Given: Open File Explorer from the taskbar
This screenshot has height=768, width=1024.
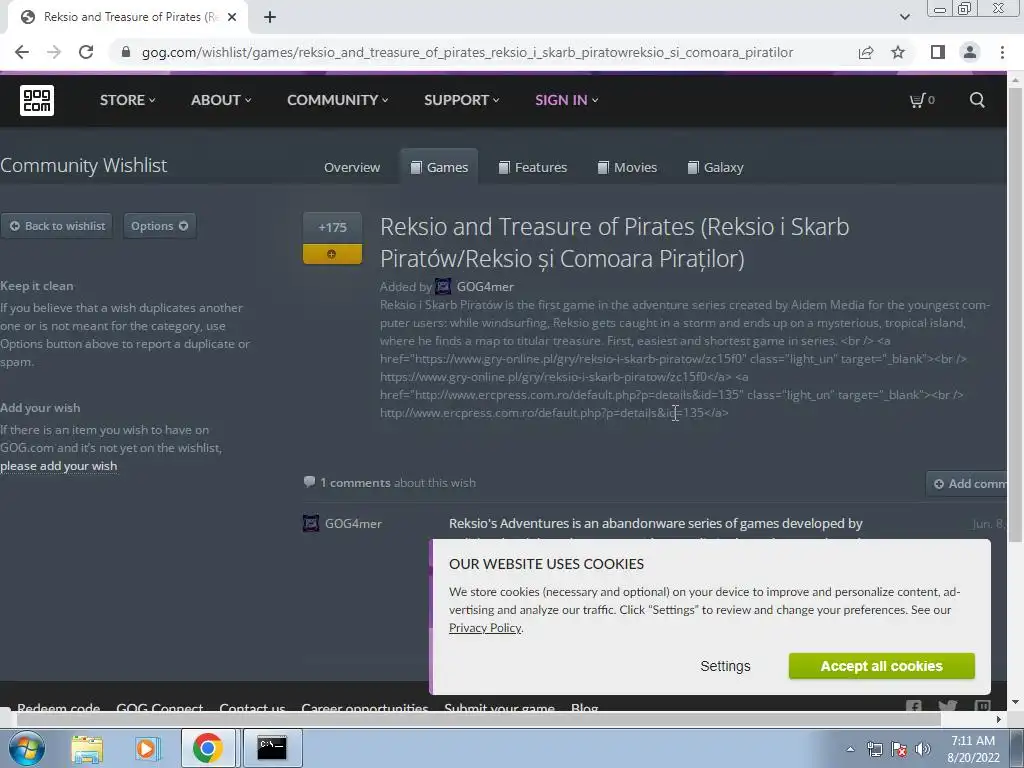Looking at the screenshot, I should pyautogui.click(x=87, y=748).
